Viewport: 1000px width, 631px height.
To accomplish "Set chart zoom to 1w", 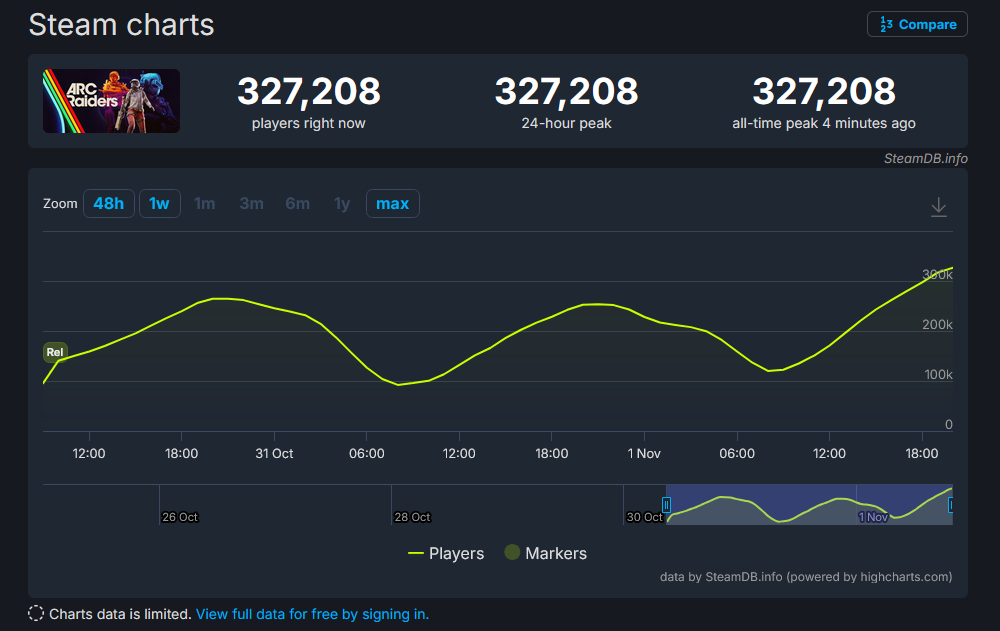I will pos(159,204).
